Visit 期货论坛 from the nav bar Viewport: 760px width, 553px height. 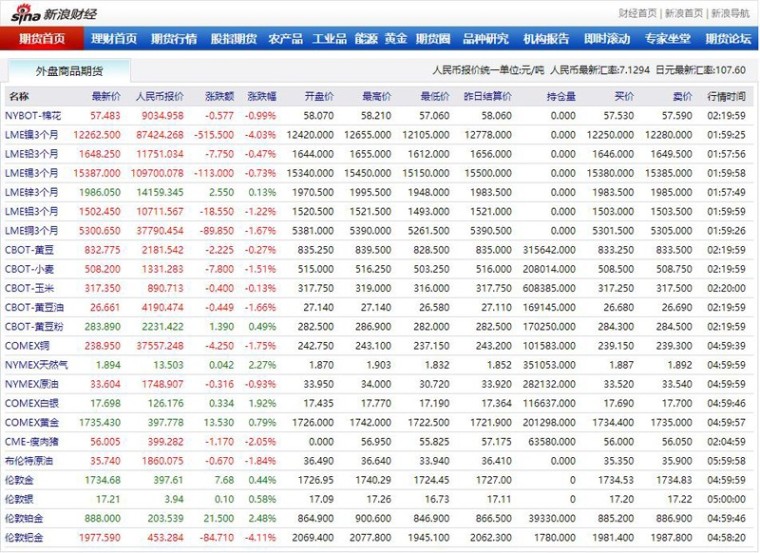(728, 39)
